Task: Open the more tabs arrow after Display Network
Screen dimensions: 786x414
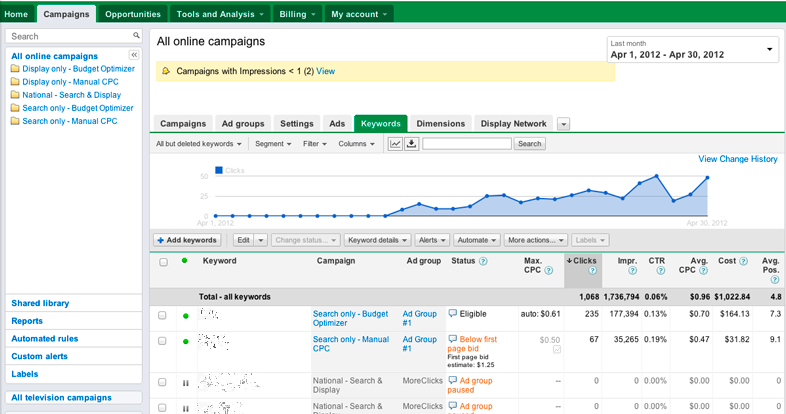Action: [563, 124]
